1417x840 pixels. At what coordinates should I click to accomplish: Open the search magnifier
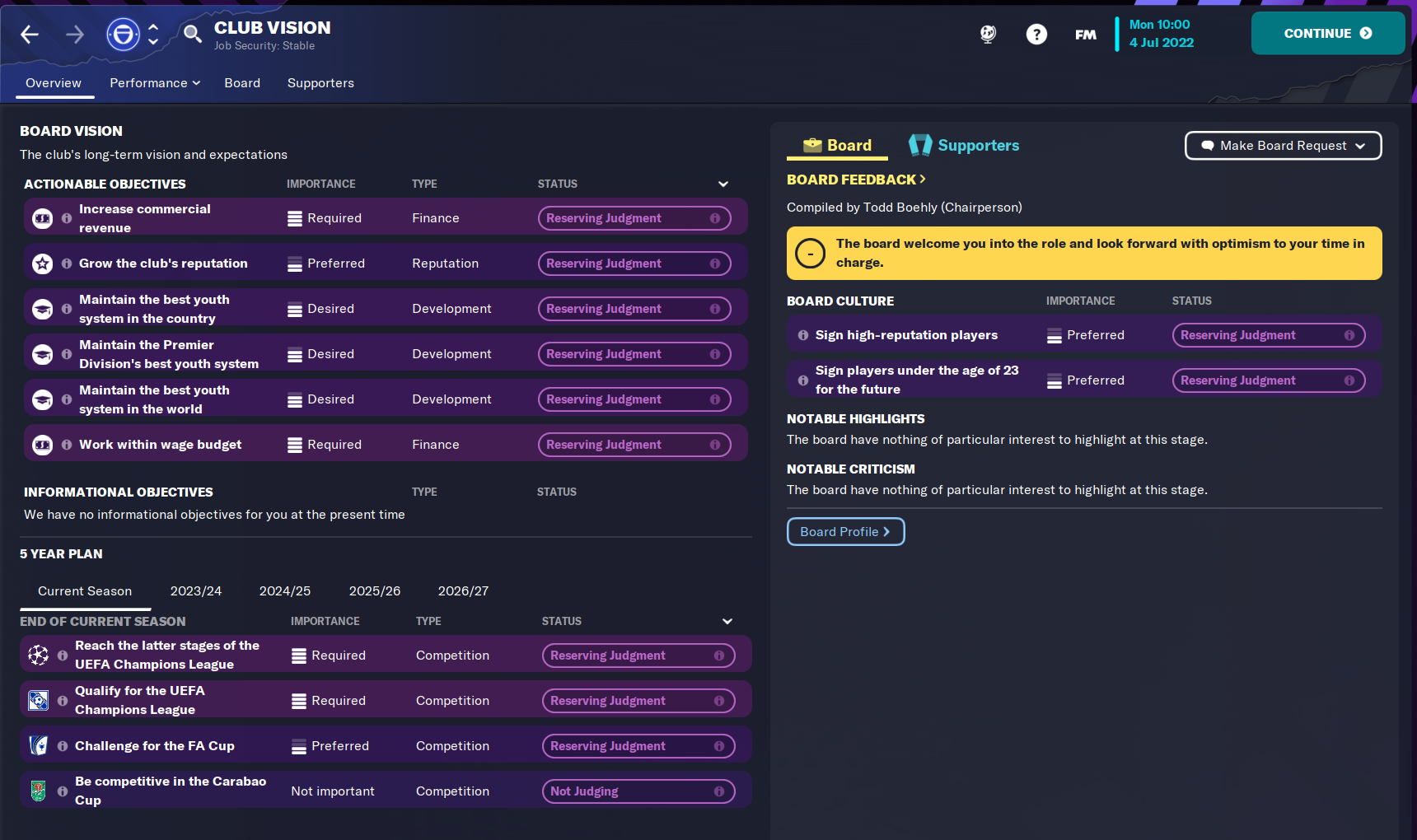point(192,34)
